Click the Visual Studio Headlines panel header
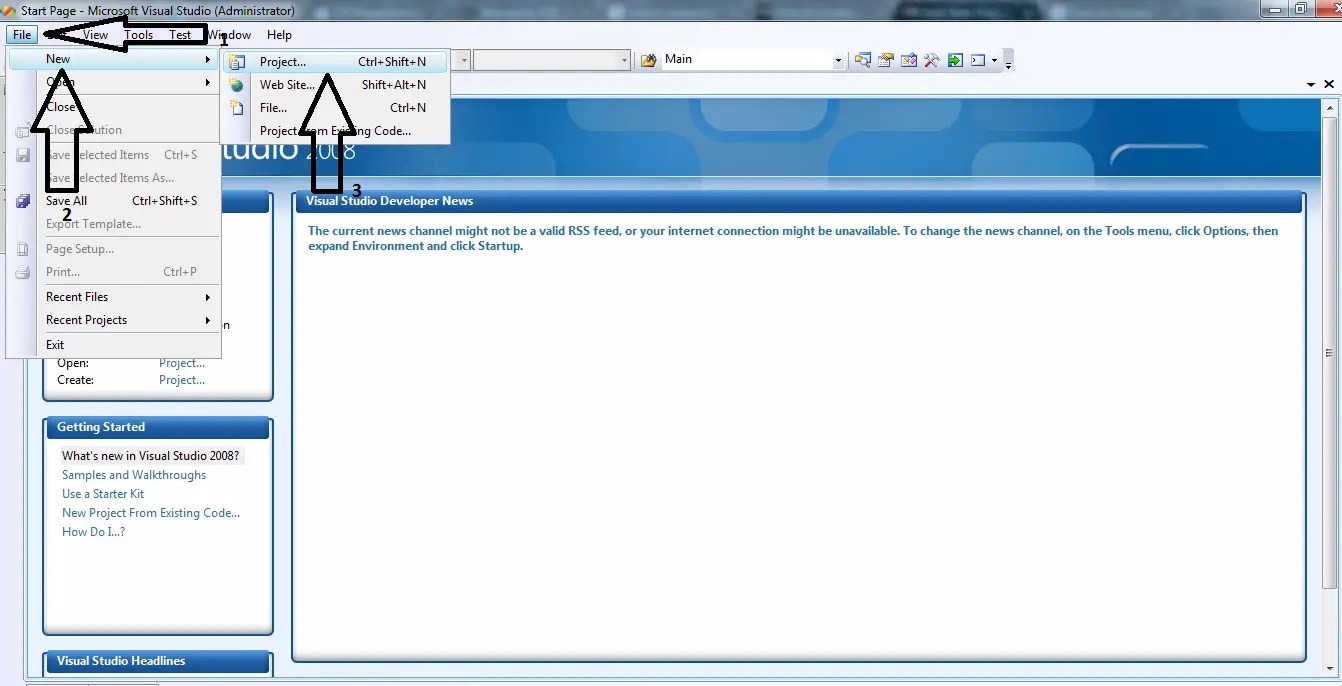1342x686 pixels. tap(158, 661)
